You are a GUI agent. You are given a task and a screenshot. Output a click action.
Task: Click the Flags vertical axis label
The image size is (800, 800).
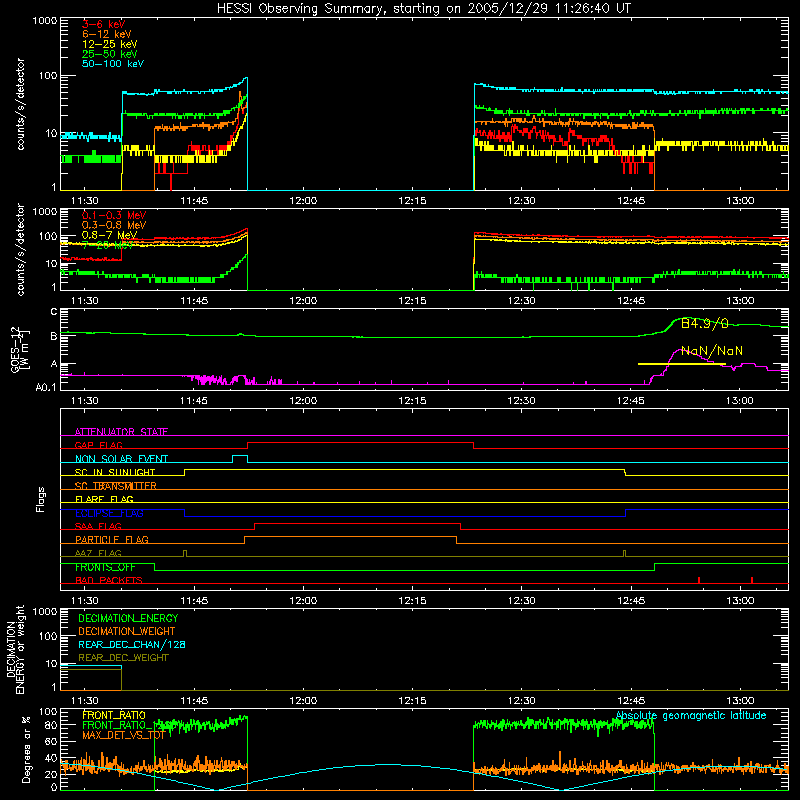(x=41, y=499)
